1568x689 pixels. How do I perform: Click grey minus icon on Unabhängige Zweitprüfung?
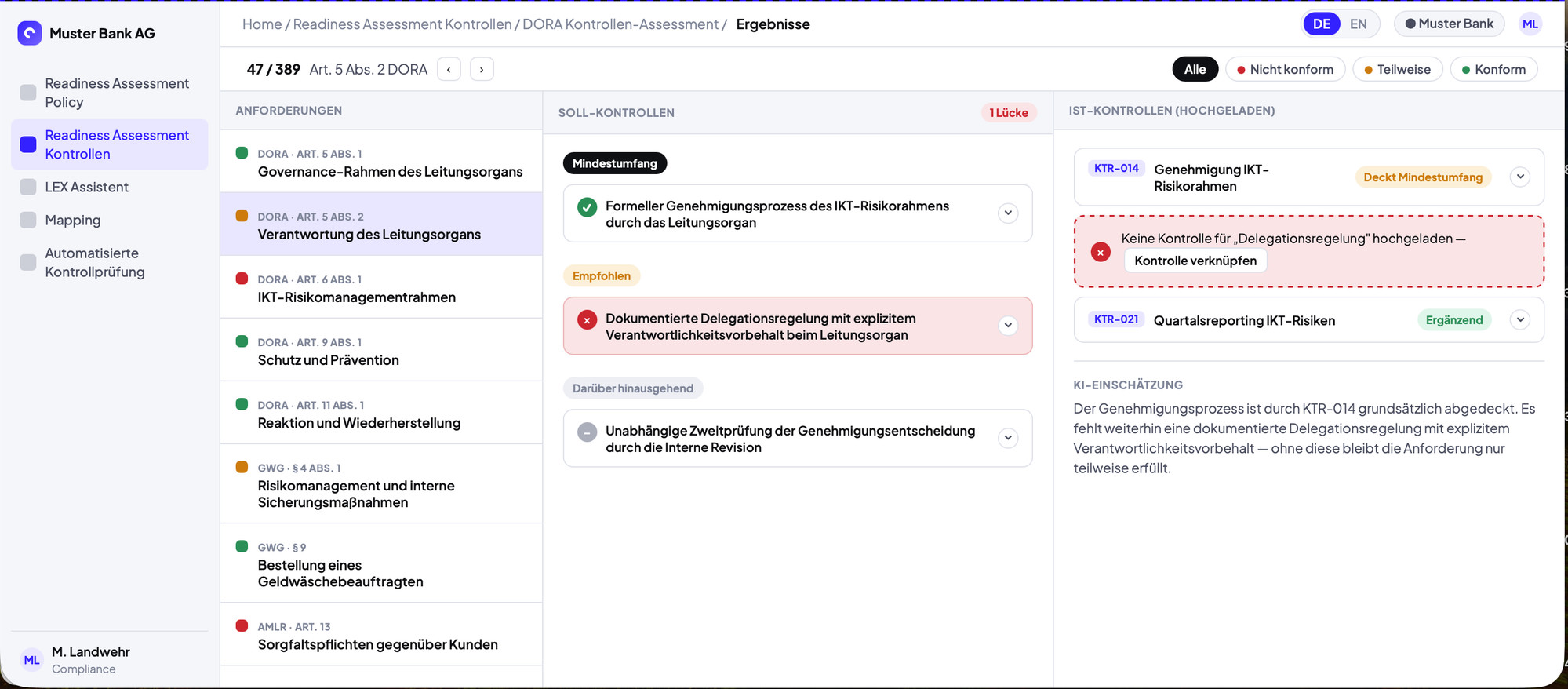pyautogui.click(x=587, y=432)
